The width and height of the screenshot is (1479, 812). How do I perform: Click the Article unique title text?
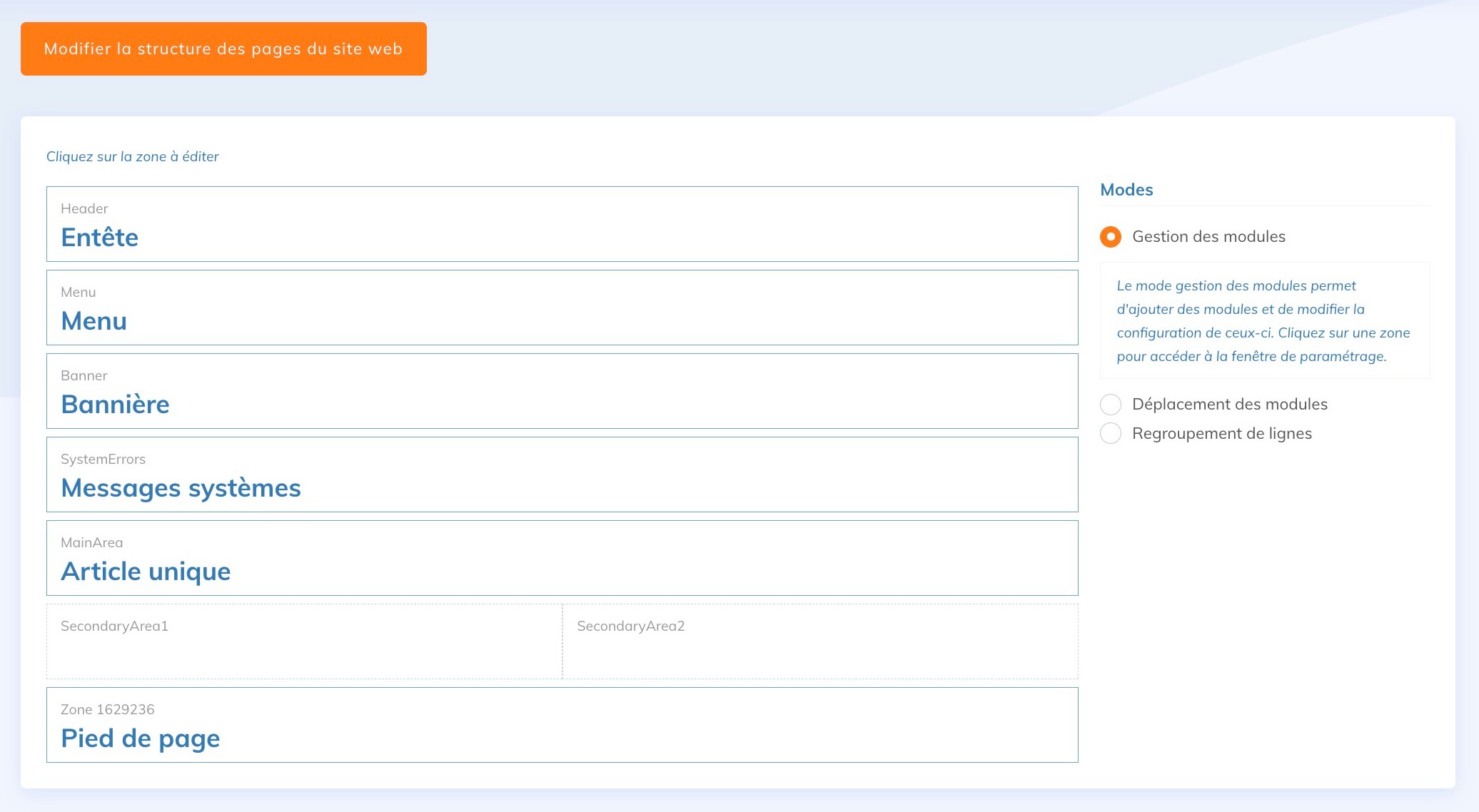pyautogui.click(x=146, y=572)
